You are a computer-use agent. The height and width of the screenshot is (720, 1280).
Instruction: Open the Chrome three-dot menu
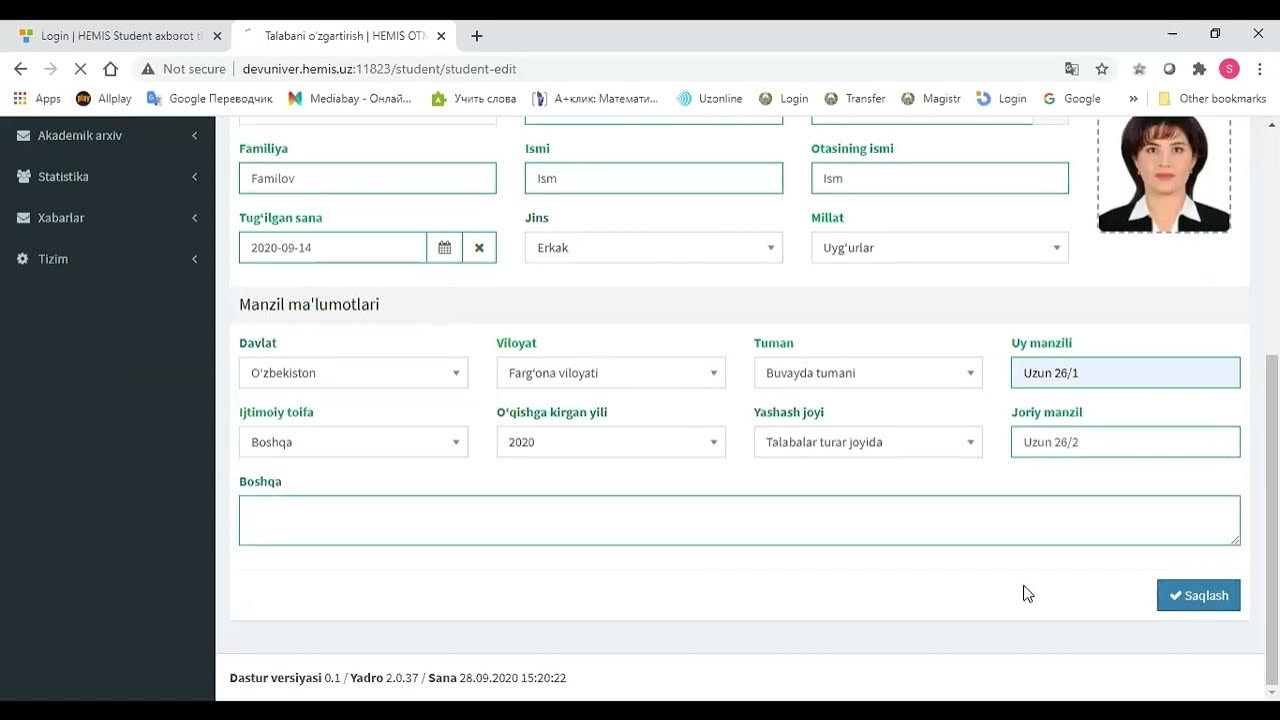[x=1259, y=69]
